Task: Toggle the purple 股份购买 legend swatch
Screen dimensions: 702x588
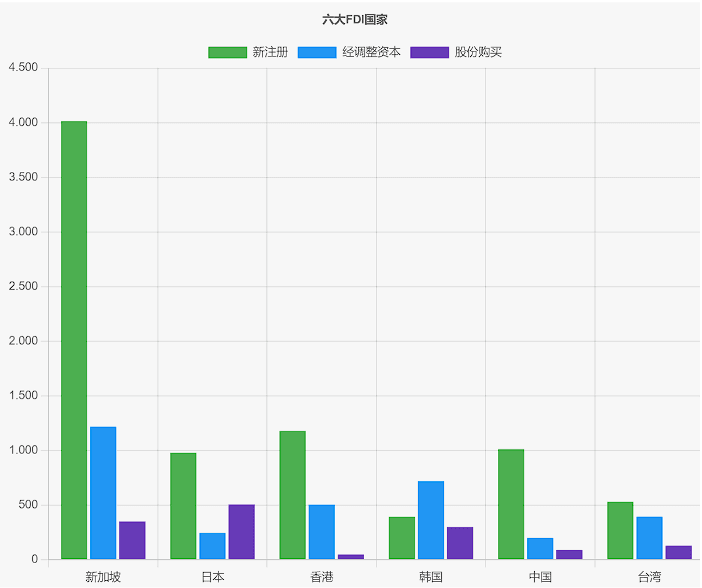Action: click(429, 52)
